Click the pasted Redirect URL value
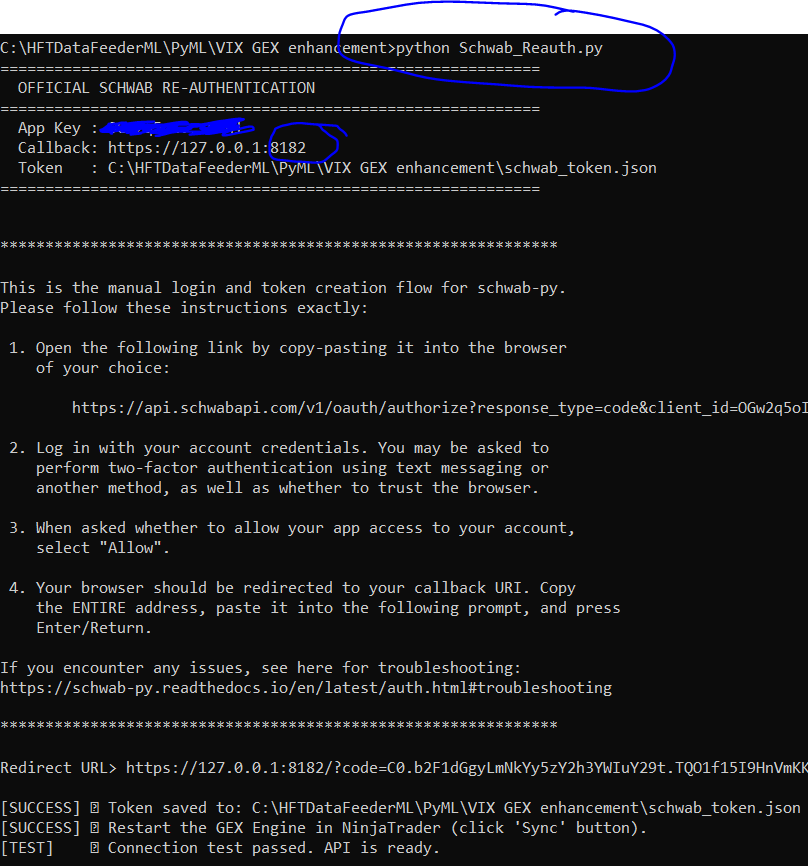Viewport: 808px width, 866px height. point(466,768)
